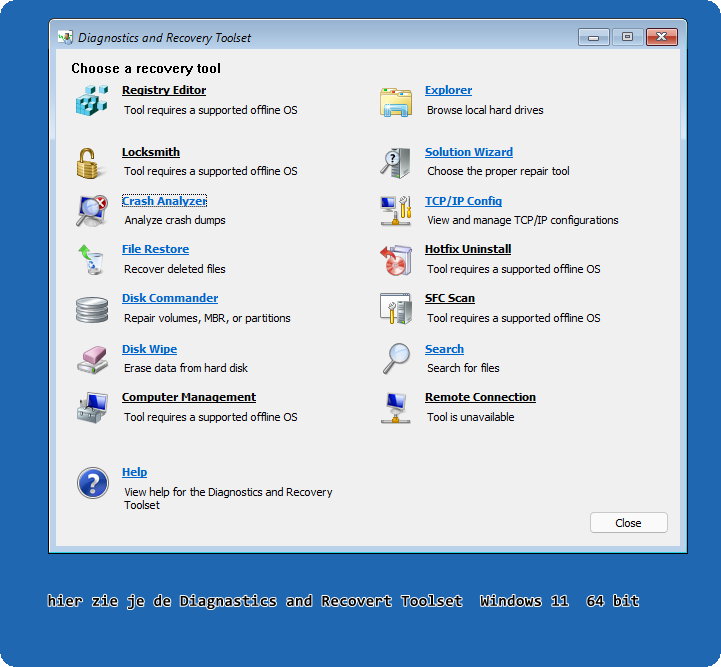This screenshot has height=667, width=721.
Task: Open the TCP/IP Config link
Action: [463, 201]
